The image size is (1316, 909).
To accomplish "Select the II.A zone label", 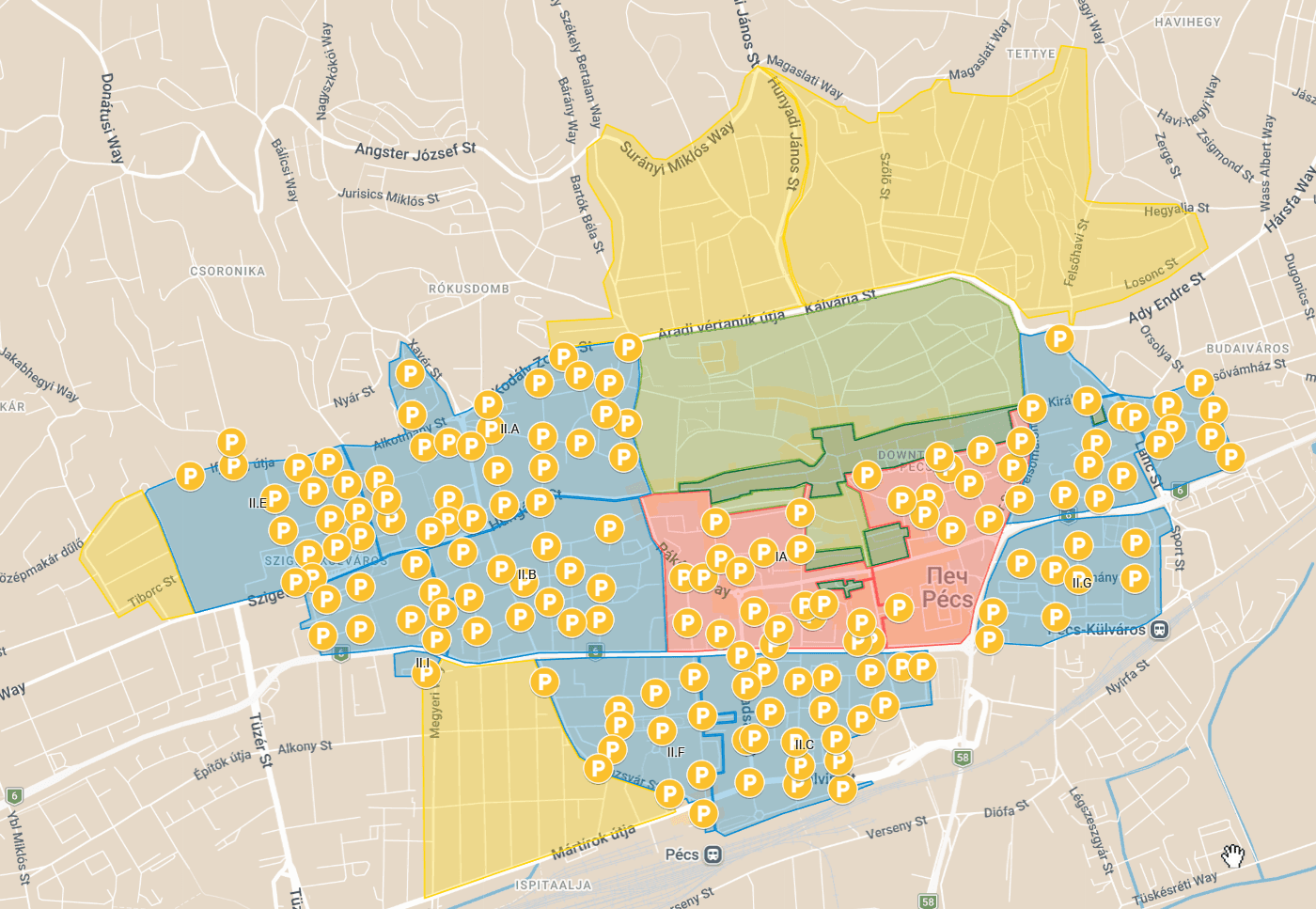I will coord(509,429).
